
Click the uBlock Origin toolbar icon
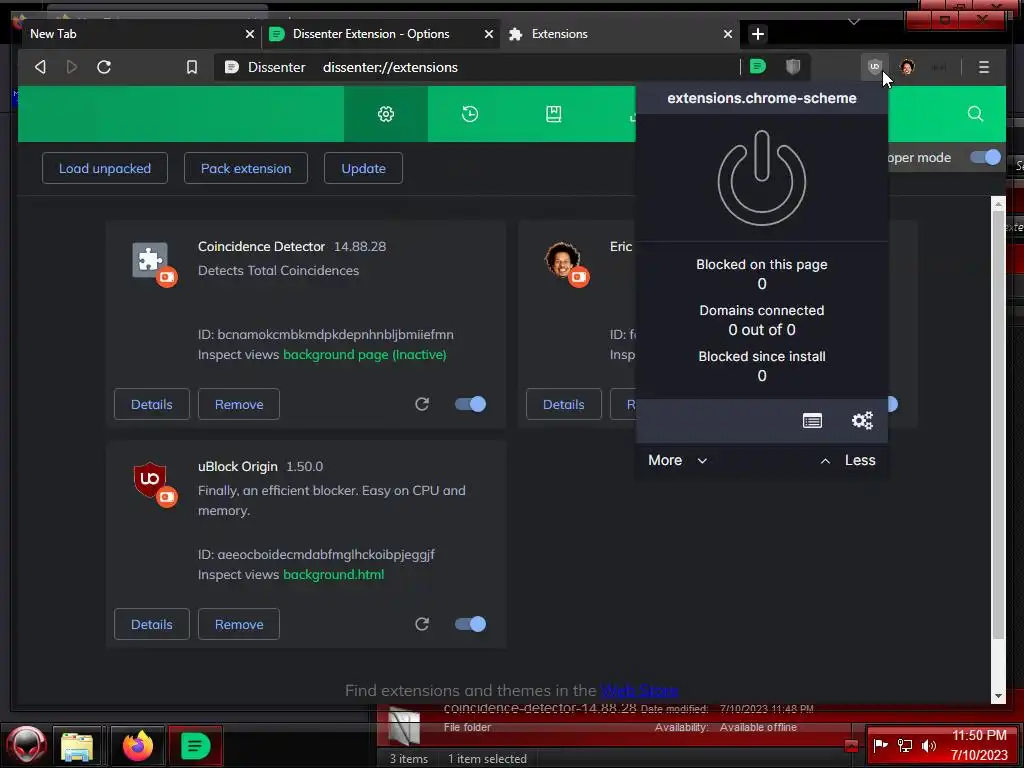tap(874, 67)
